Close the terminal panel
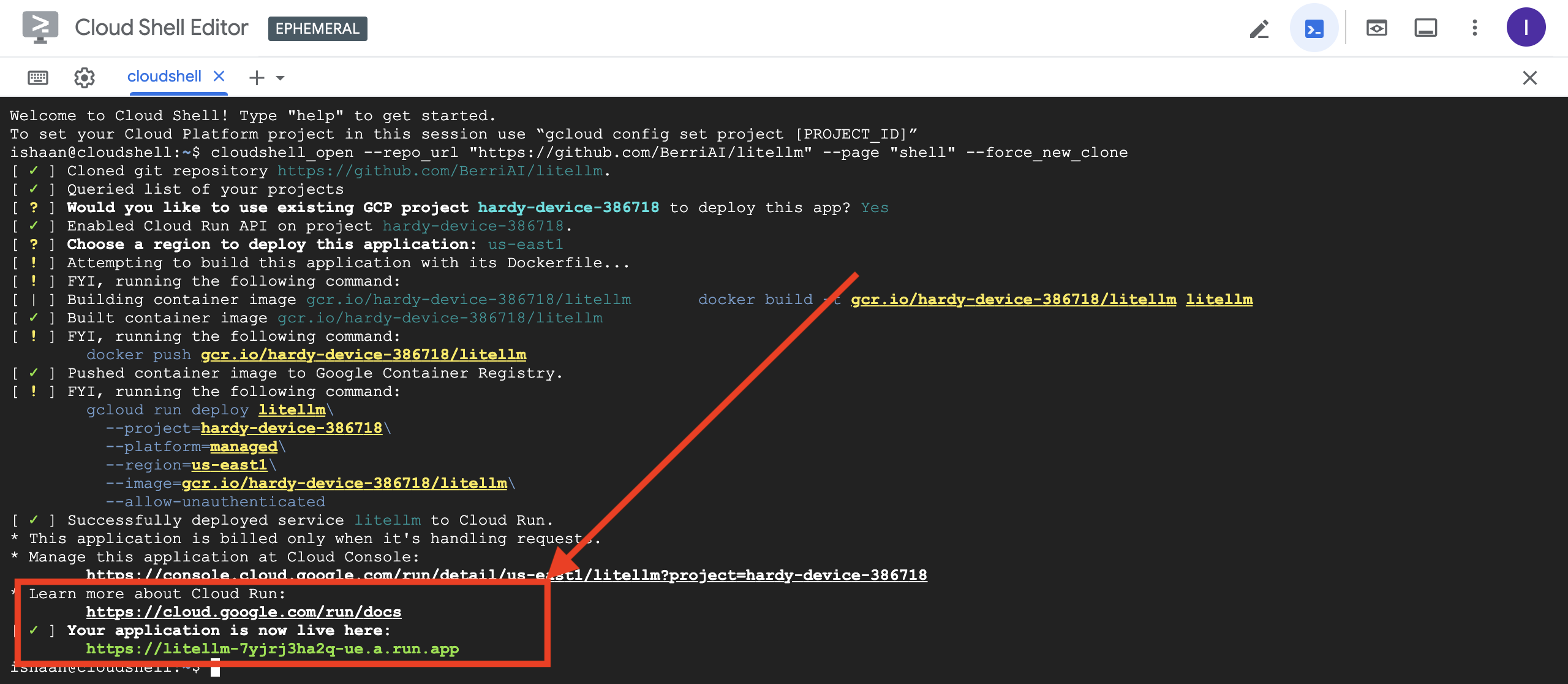1568x684 pixels. (x=1529, y=78)
